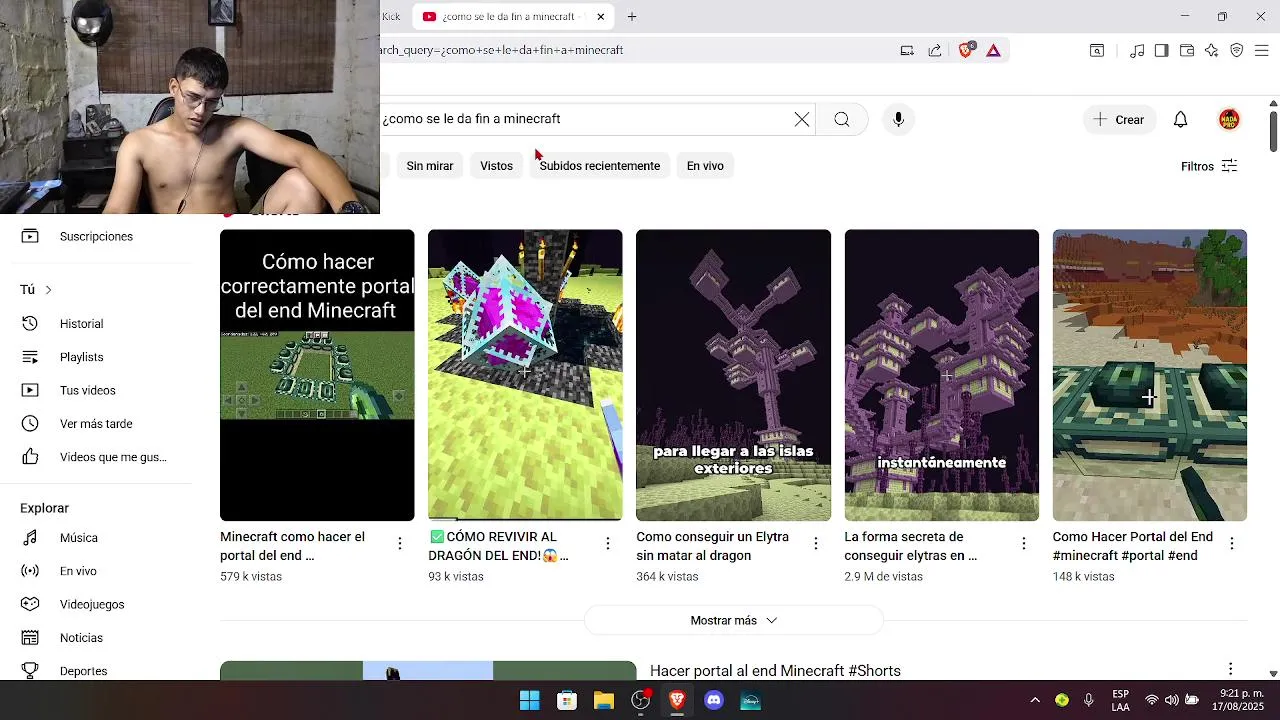This screenshot has height=720, width=1280.
Task: Click the Brave Rewards triangle icon
Action: (993, 50)
